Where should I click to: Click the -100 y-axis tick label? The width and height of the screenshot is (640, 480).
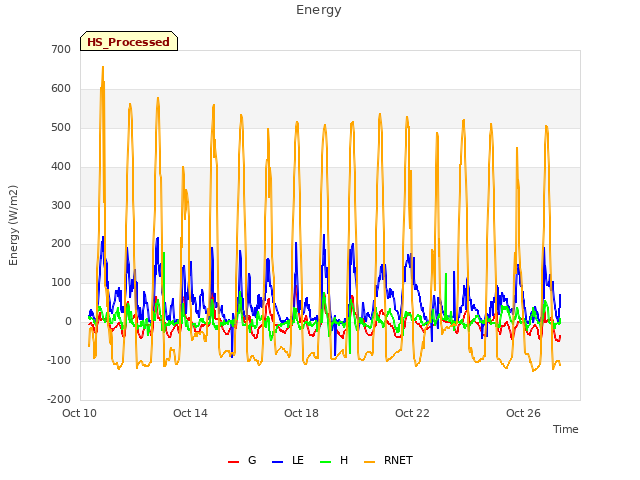pyautogui.click(x=59, y=360)
